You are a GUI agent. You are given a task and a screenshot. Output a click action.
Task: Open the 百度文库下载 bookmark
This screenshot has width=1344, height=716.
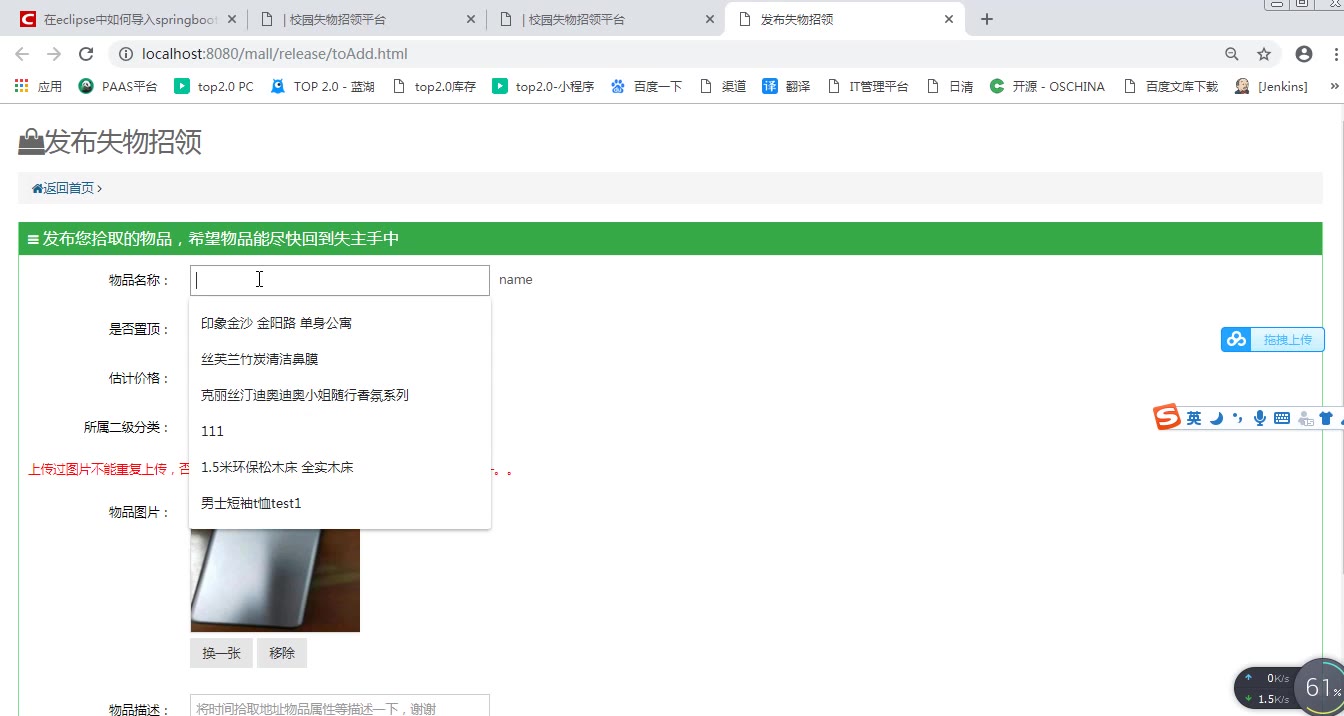(1170, 87)
